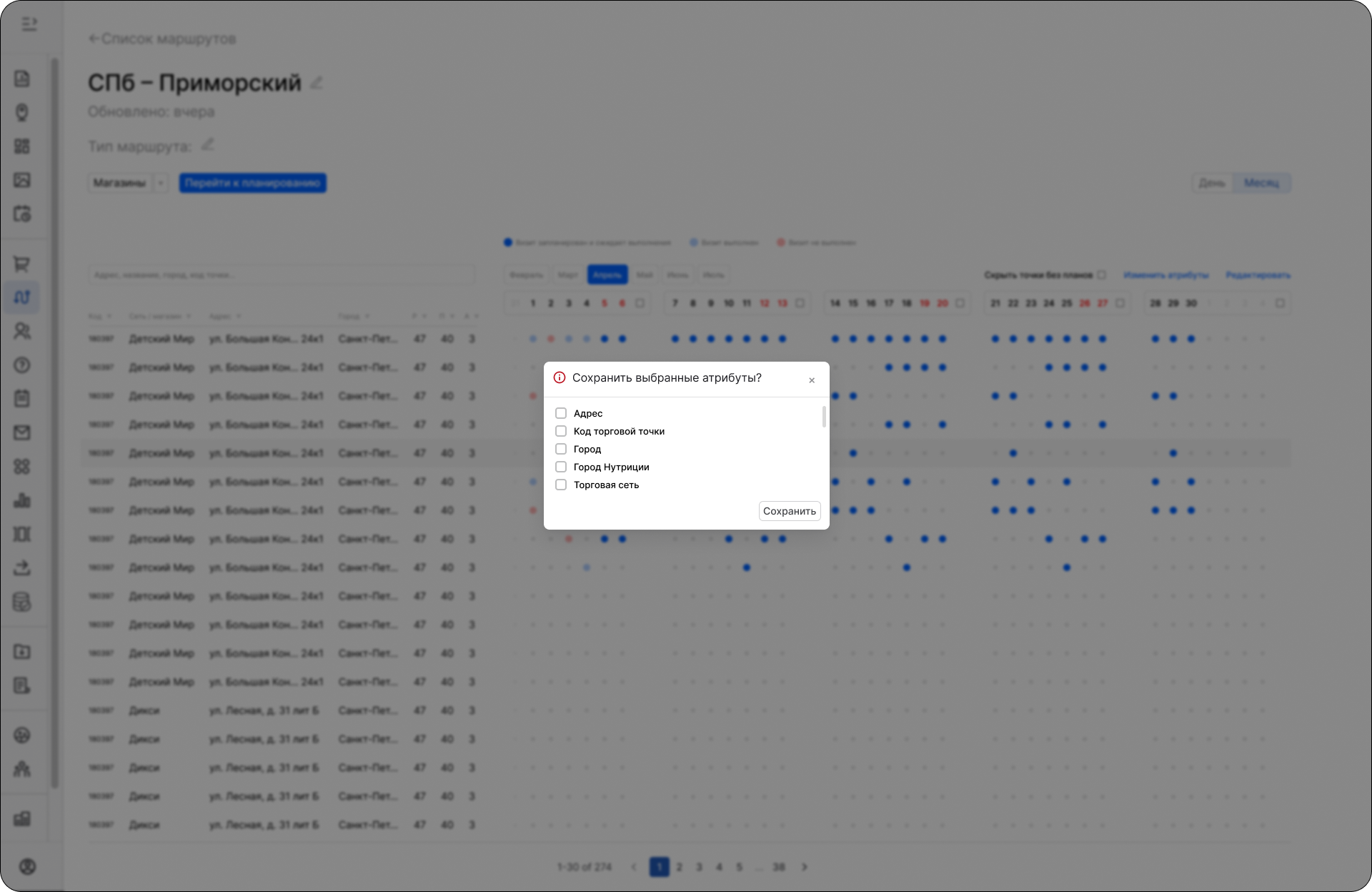This screenshot has height=892, width=1372.
Task: Go to next page arrow in pagination
Action: [x=805, y=867]
